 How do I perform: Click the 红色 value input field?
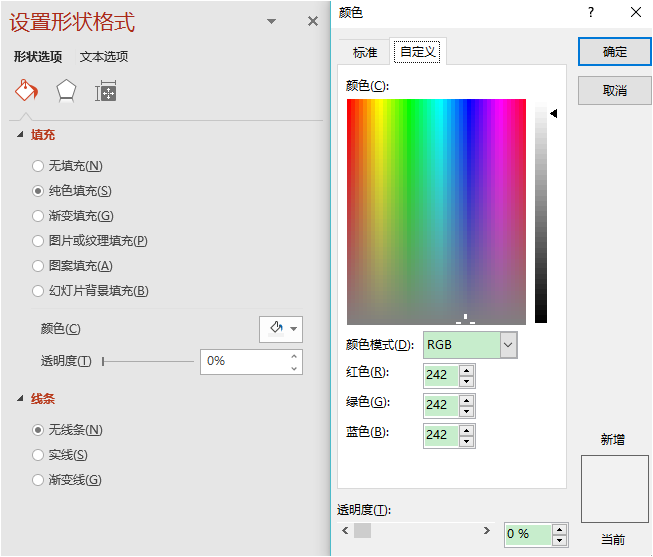click(441, 375)
